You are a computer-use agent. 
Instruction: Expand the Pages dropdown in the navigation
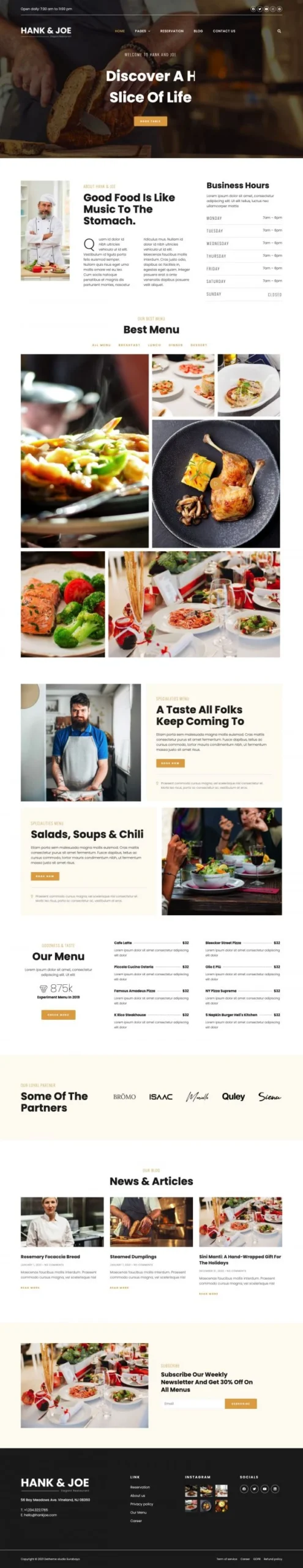pos(142,31)
